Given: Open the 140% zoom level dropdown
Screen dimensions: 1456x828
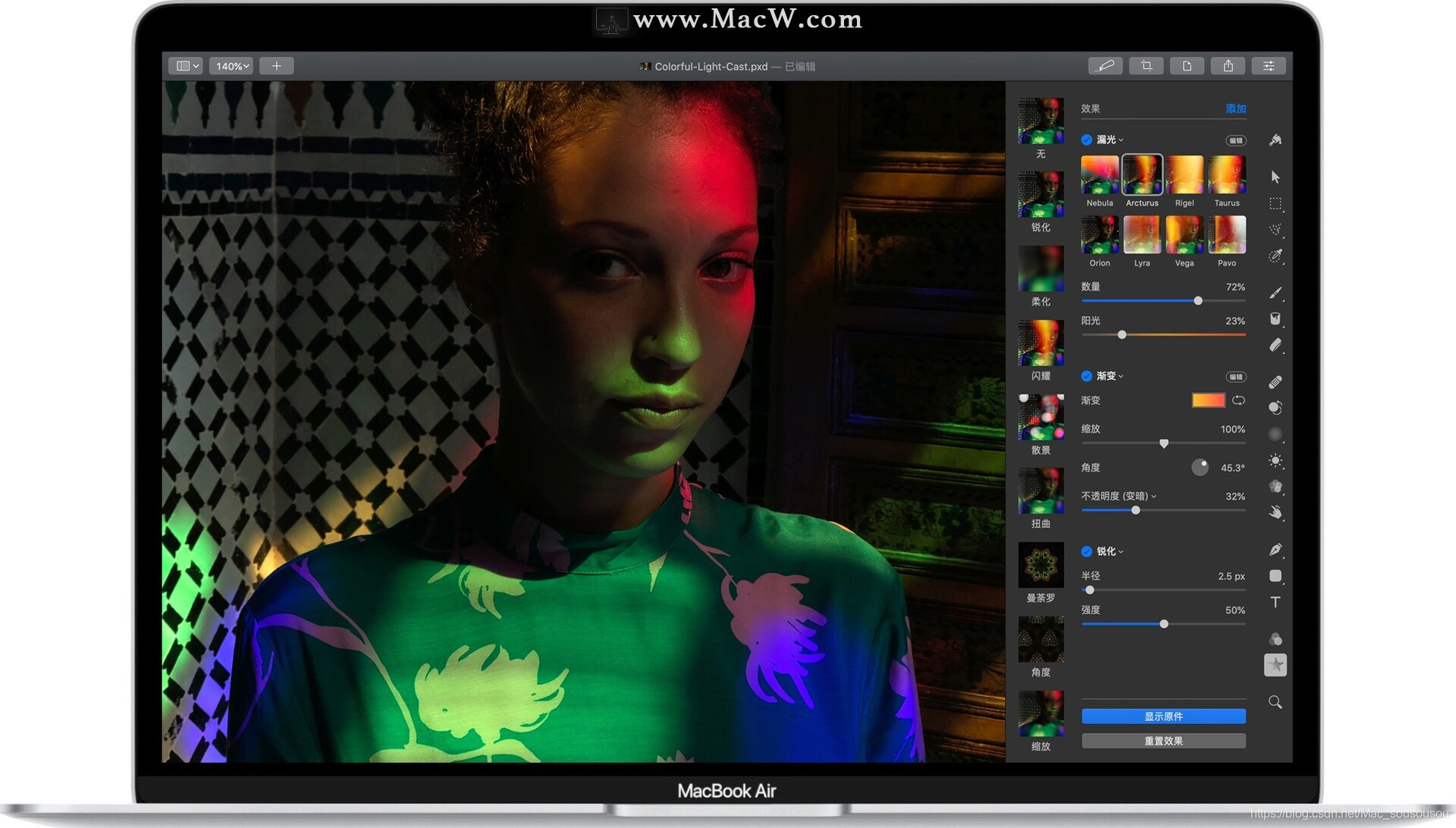Looking at the screenshot, I should pos(233,66).
